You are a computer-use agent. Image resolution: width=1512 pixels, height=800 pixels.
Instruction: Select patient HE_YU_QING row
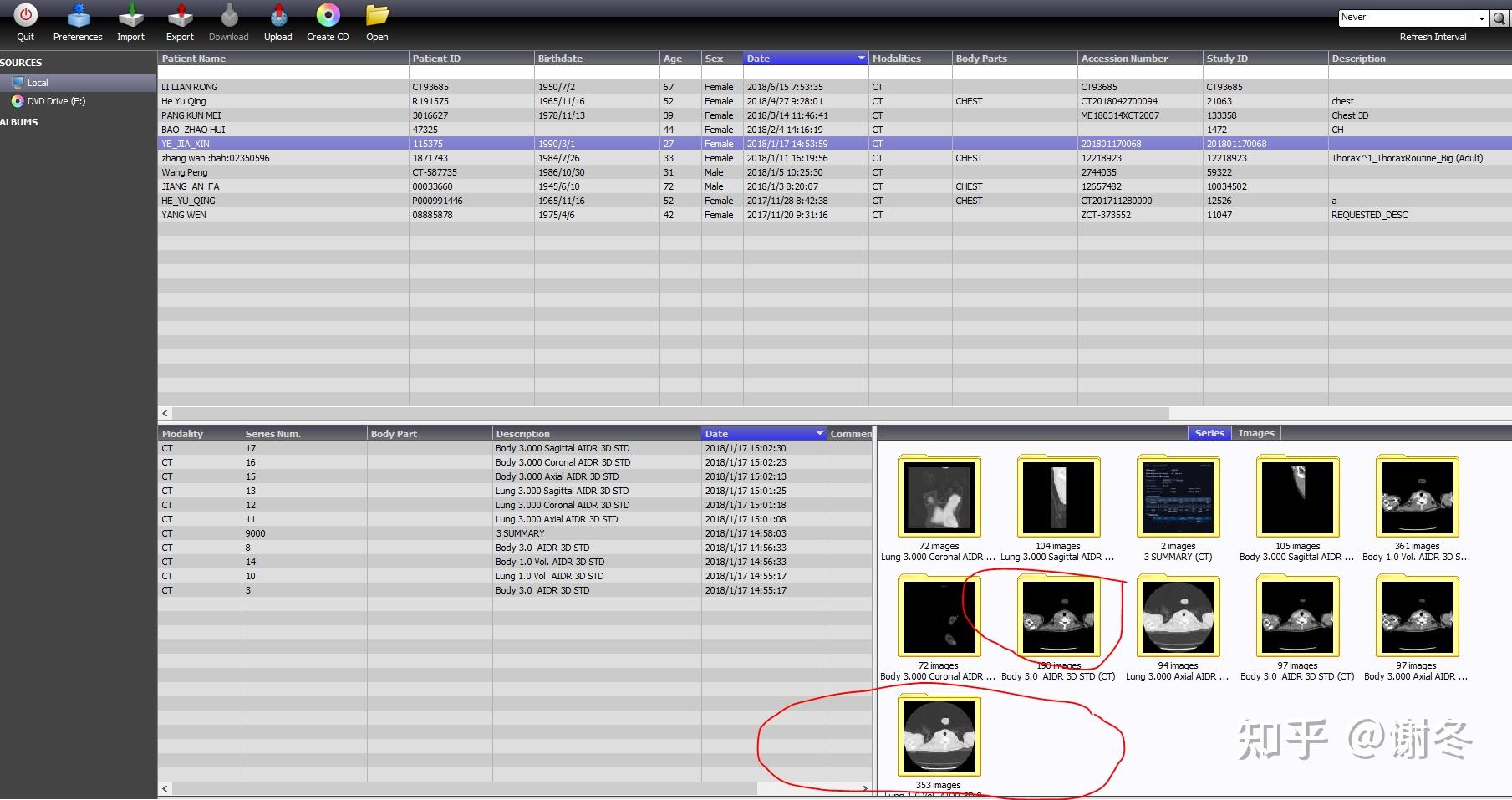[834, 201]
